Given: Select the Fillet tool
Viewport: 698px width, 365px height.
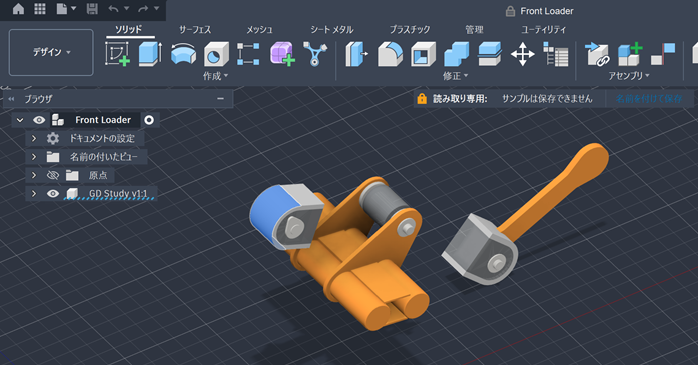Looking at the screenshot, I should [390, 54].
